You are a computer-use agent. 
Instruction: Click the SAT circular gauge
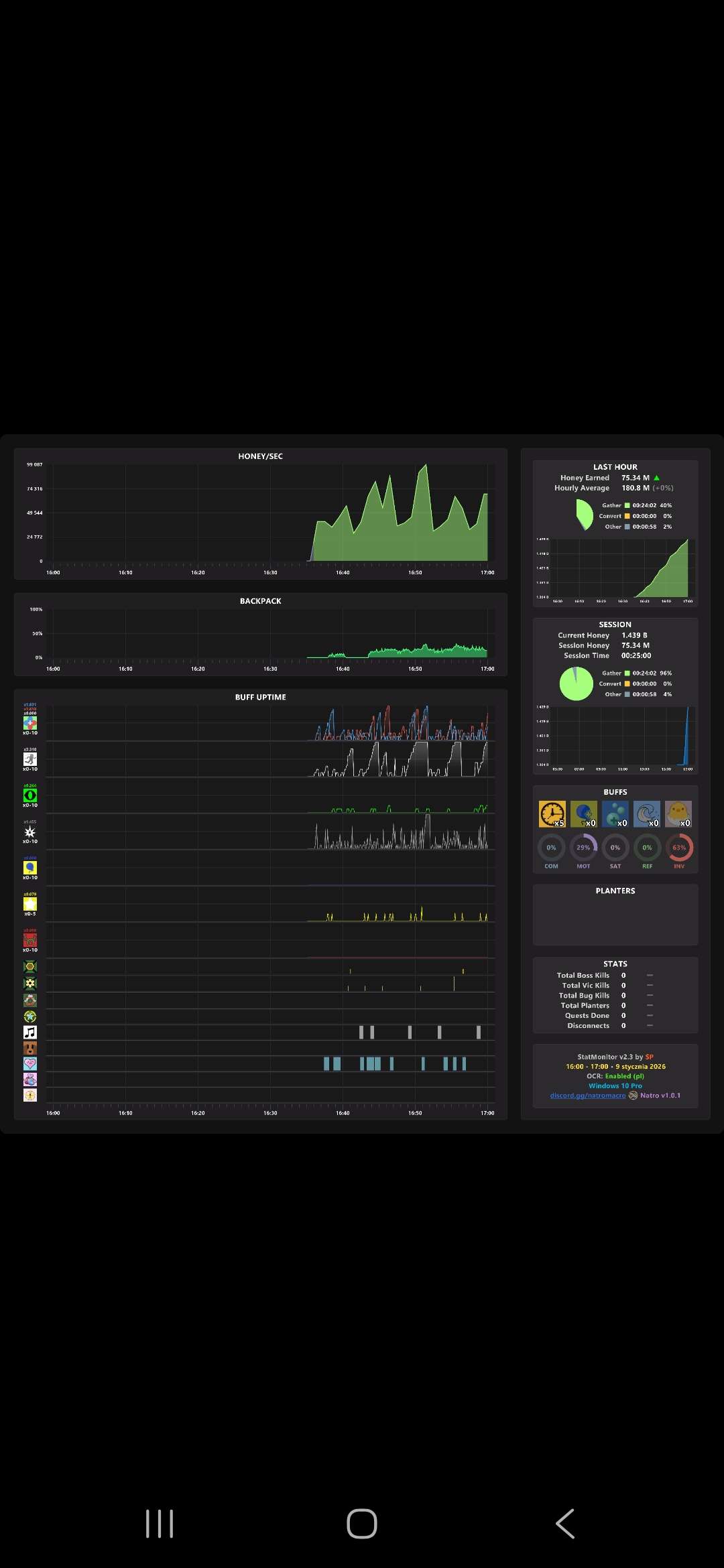615,848
